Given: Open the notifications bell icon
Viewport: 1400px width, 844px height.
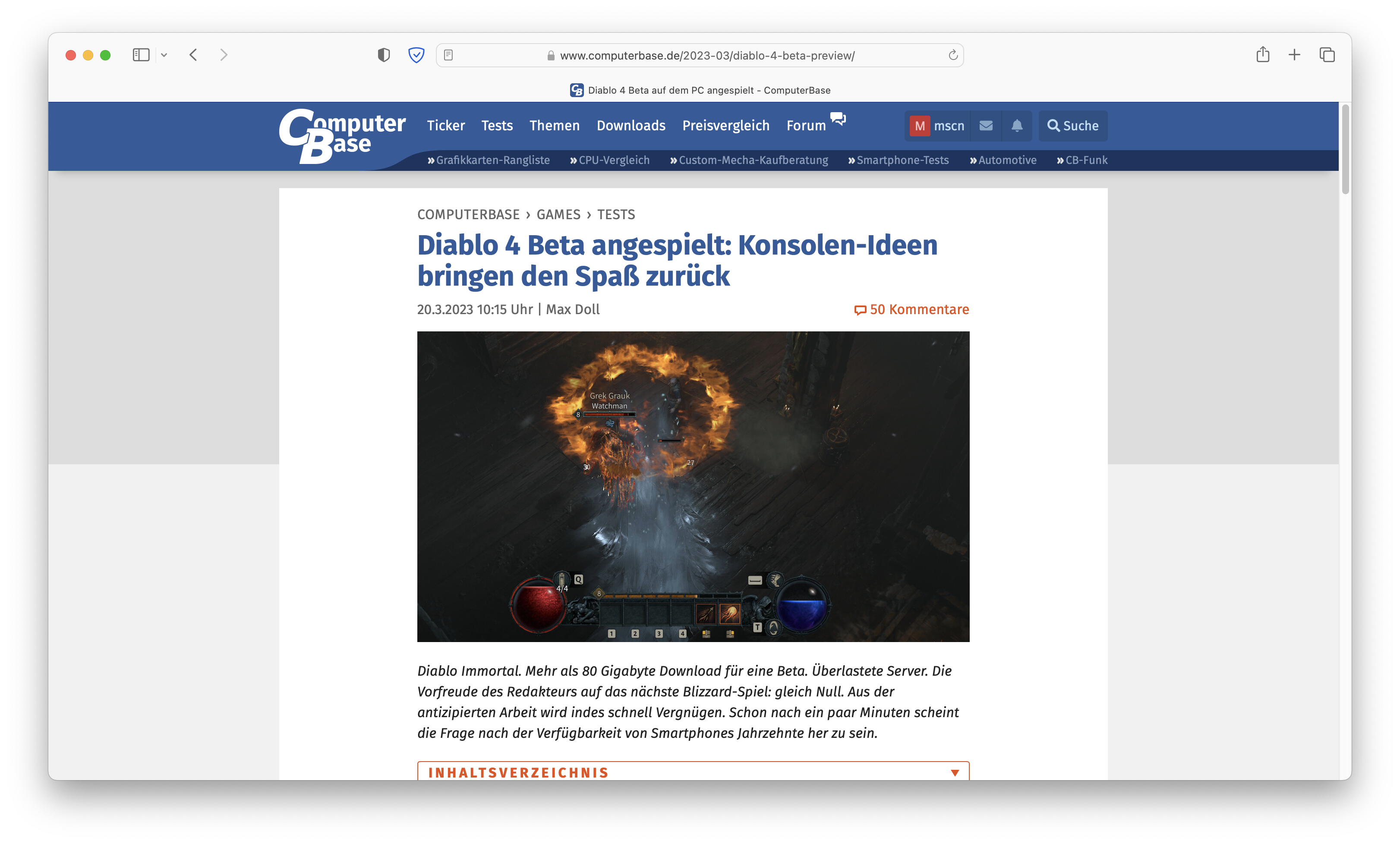Looking at the screenshot, I should click(1016, 126).
